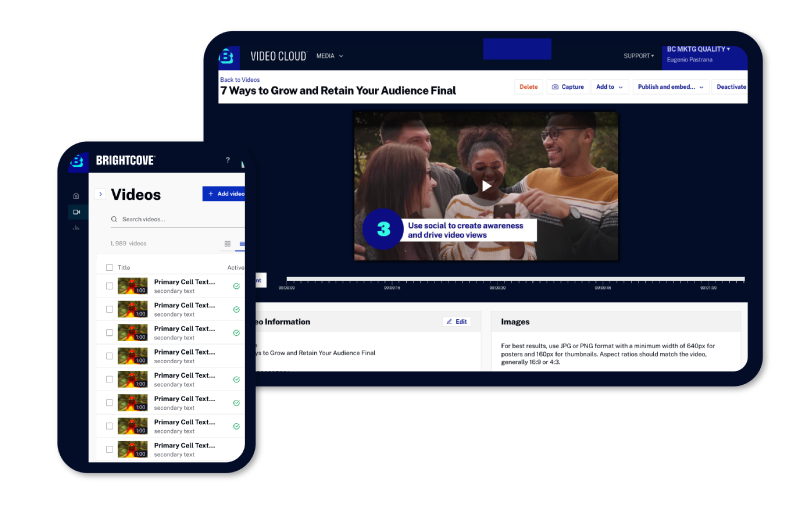Viewport: 800px width, 506px height.
Task: Switch to grid view in the Videos list
Action: point(228,244)
